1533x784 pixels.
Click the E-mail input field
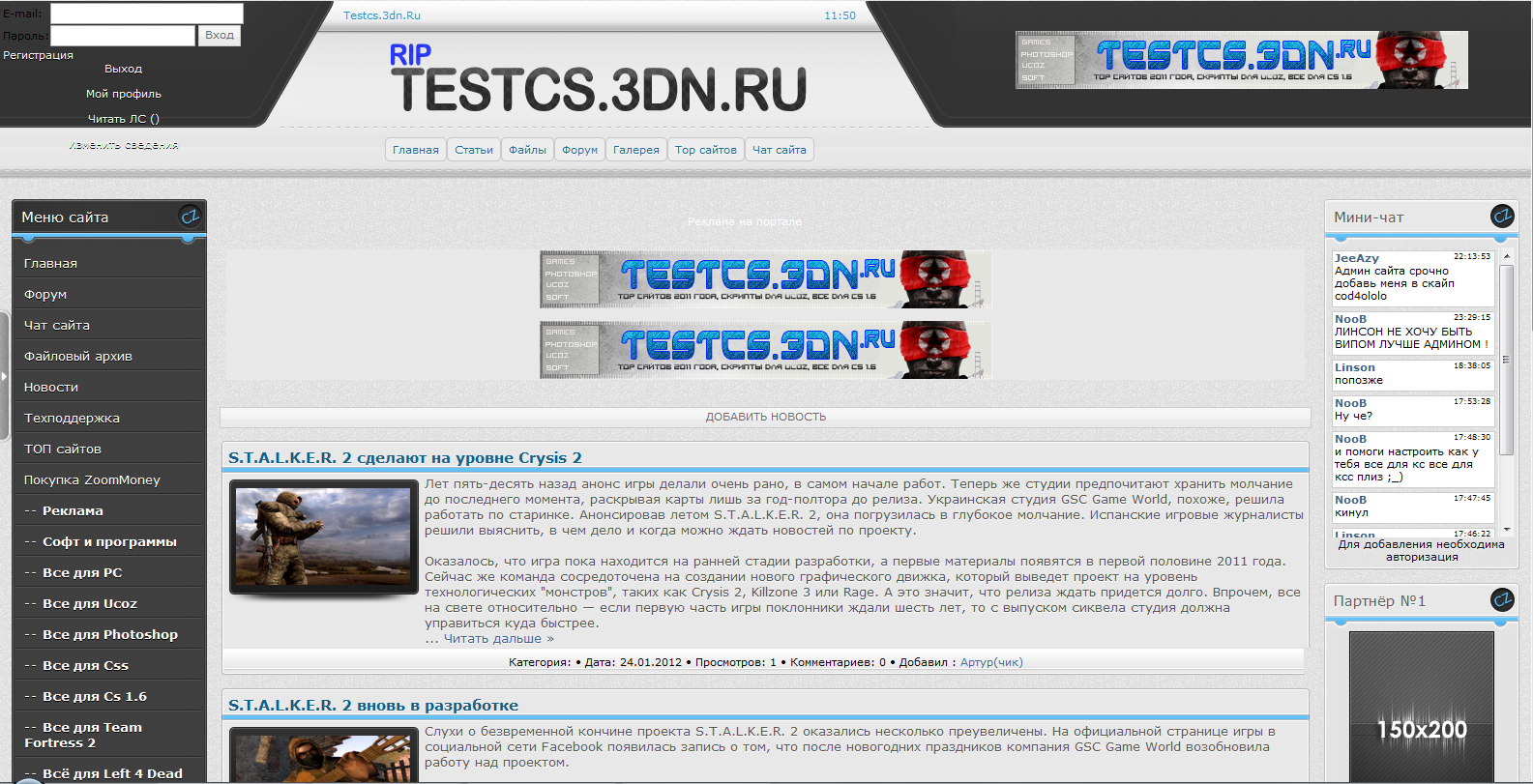(147, 14)
